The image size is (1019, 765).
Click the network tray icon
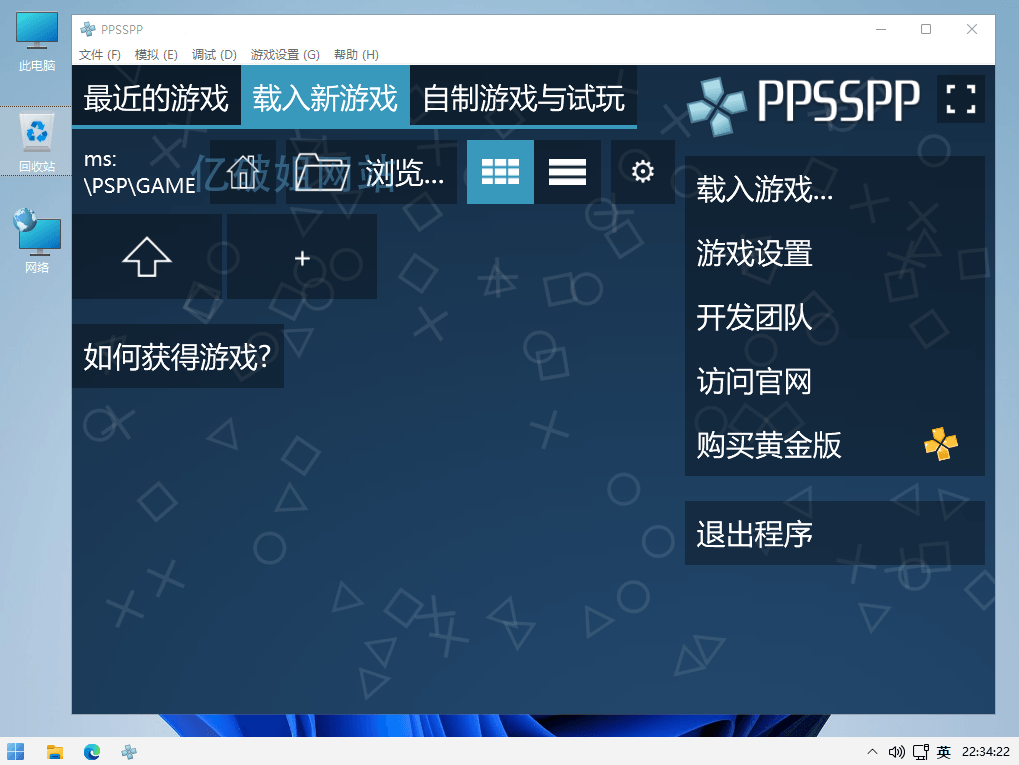point(920,752)
